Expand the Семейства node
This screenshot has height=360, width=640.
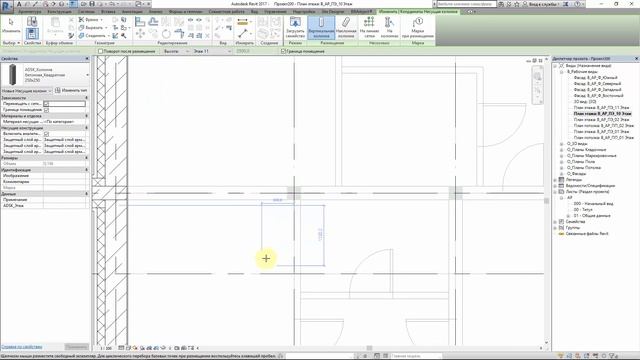point(555,222)
